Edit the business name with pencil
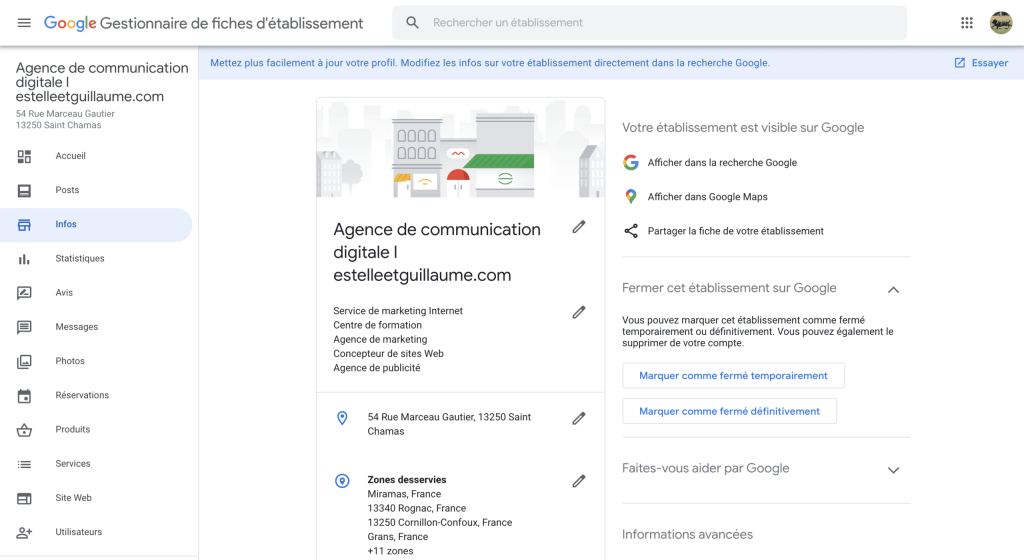 click(579, 227)
